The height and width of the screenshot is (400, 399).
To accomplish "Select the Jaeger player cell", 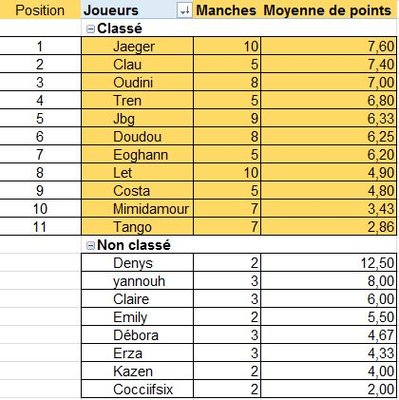I will 137,46.
